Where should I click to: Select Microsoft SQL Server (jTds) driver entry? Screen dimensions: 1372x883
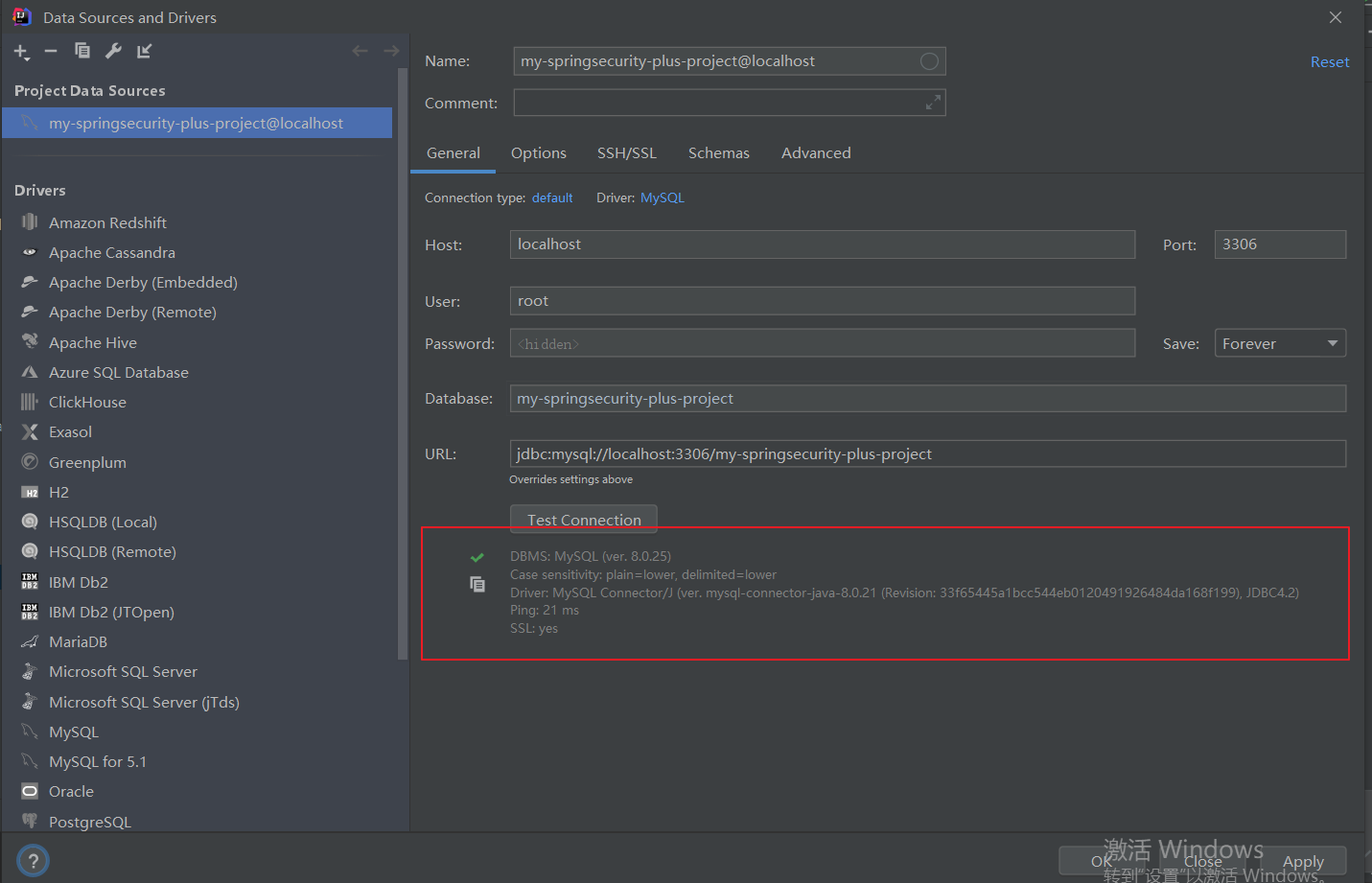197,702
